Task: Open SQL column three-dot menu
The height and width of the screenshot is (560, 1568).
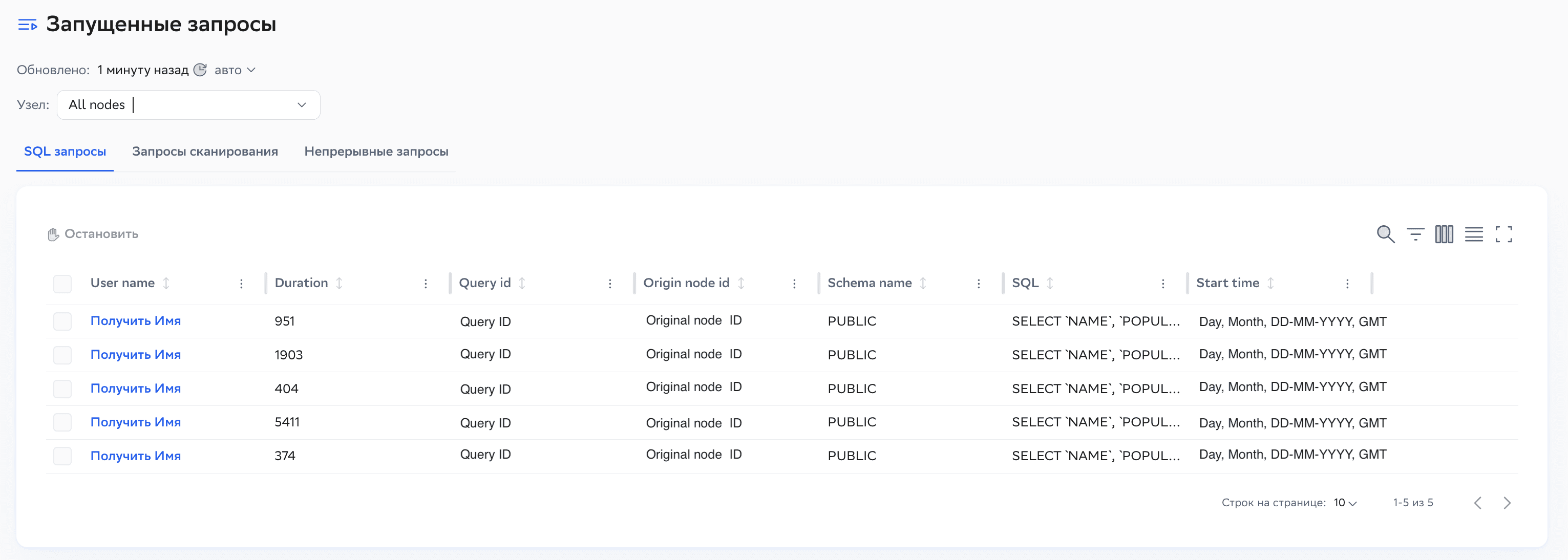Action: [1162, 284]
